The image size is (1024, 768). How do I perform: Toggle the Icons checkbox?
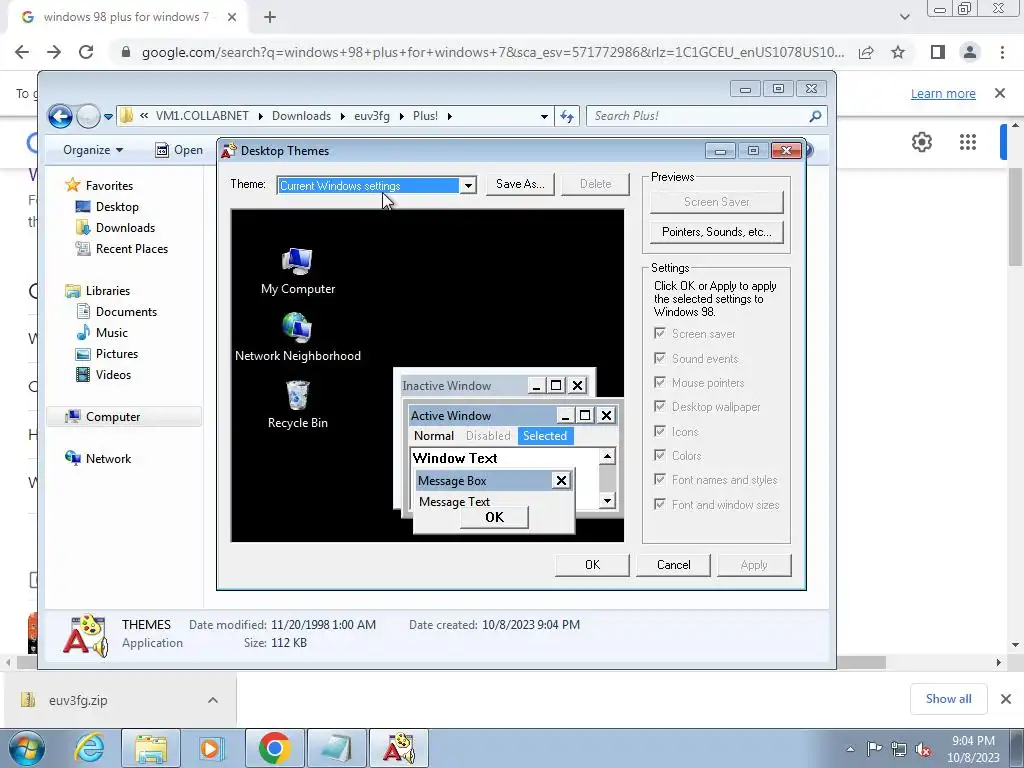point(660,432)
